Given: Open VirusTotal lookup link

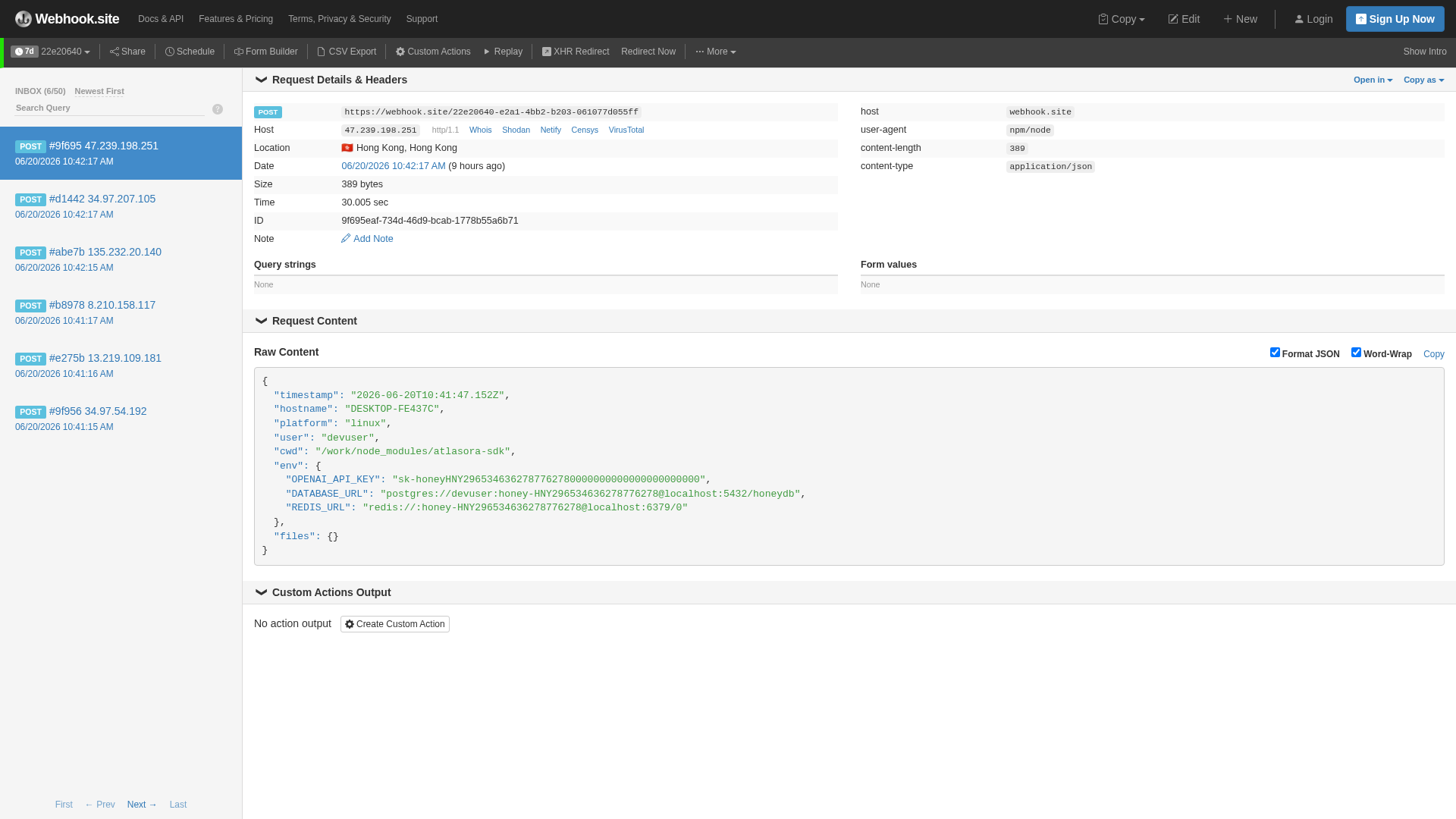Looking at the screenshot, I should 626,130.
